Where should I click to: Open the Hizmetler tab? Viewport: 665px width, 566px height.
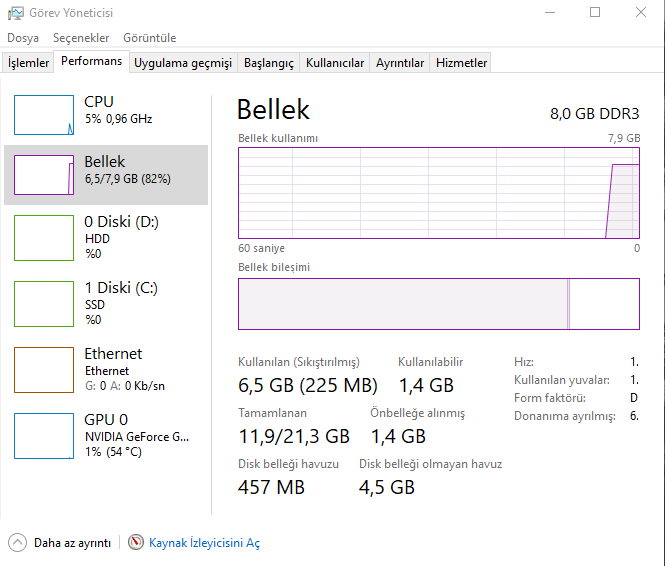(x=461, y=63)
